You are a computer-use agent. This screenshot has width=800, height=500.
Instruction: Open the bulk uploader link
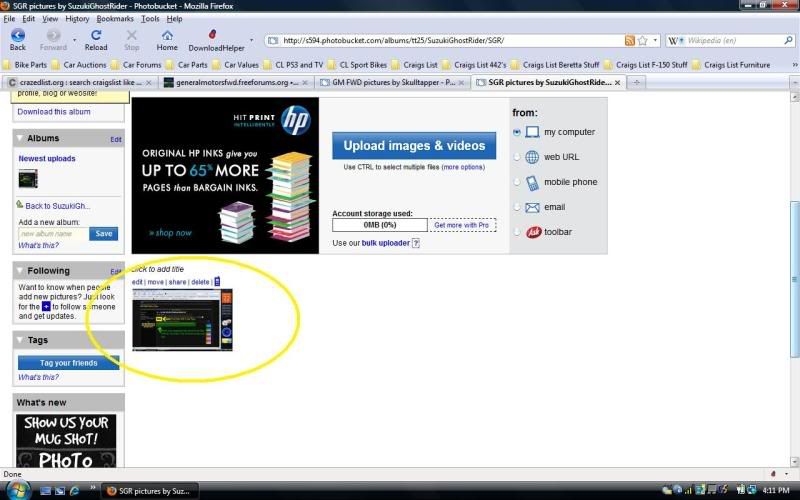click(386, 243)
